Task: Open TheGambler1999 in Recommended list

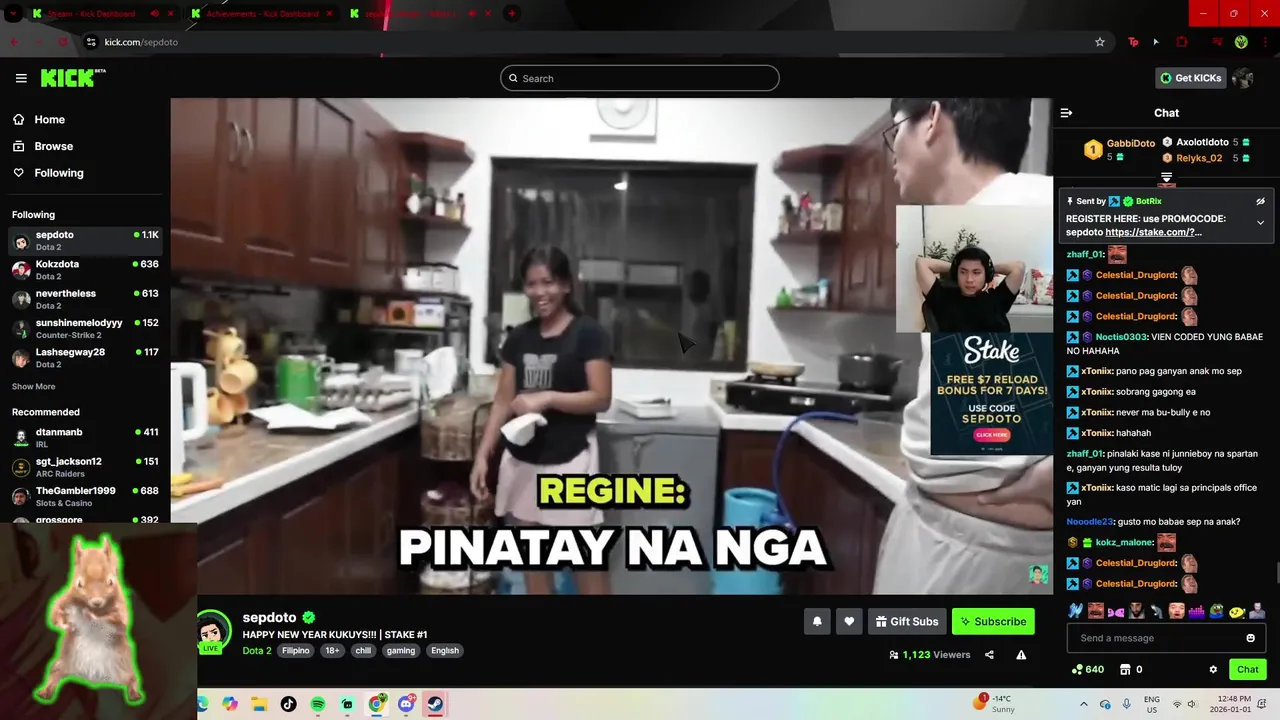Action: 85,496
